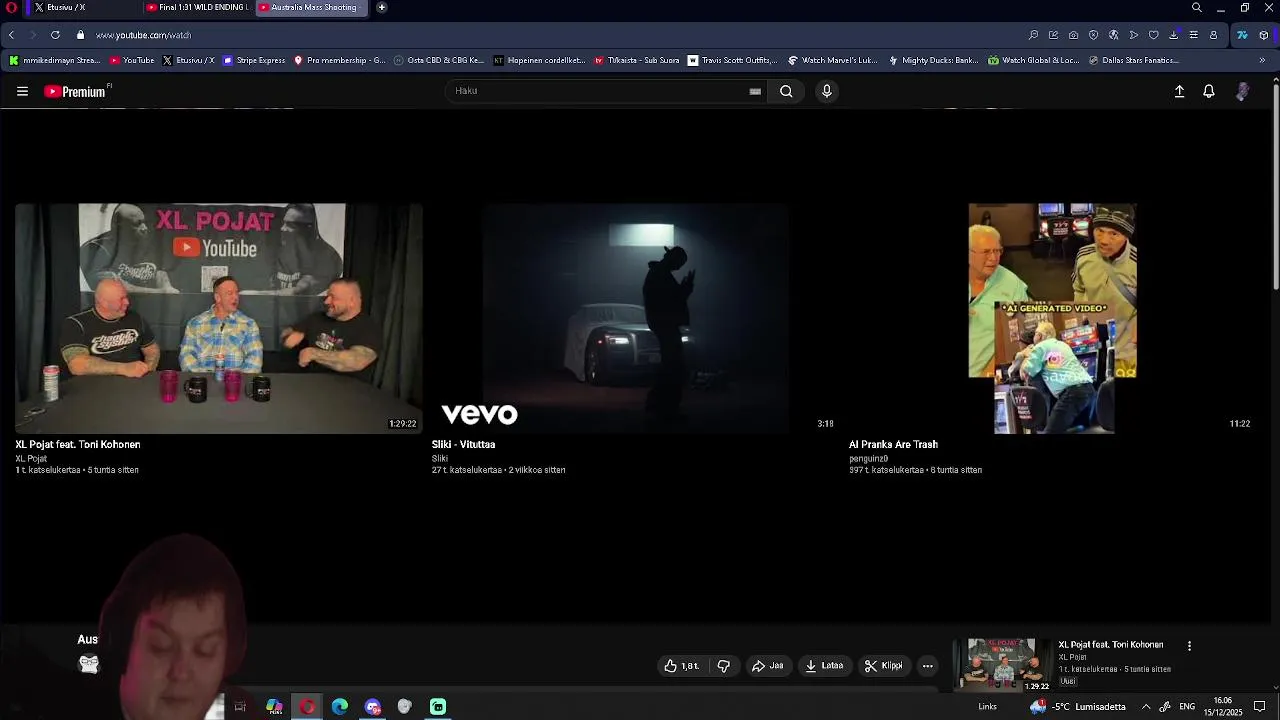Open the YouTube upload/create icon
This screenshot has height=720, width=1280.
pyautogui.click(x=1179, y=91)
